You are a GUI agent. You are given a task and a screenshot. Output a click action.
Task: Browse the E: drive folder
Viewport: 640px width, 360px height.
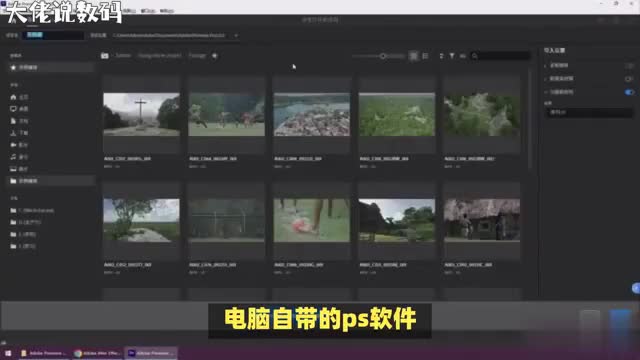pyautogui.click(x=24, y=234)
